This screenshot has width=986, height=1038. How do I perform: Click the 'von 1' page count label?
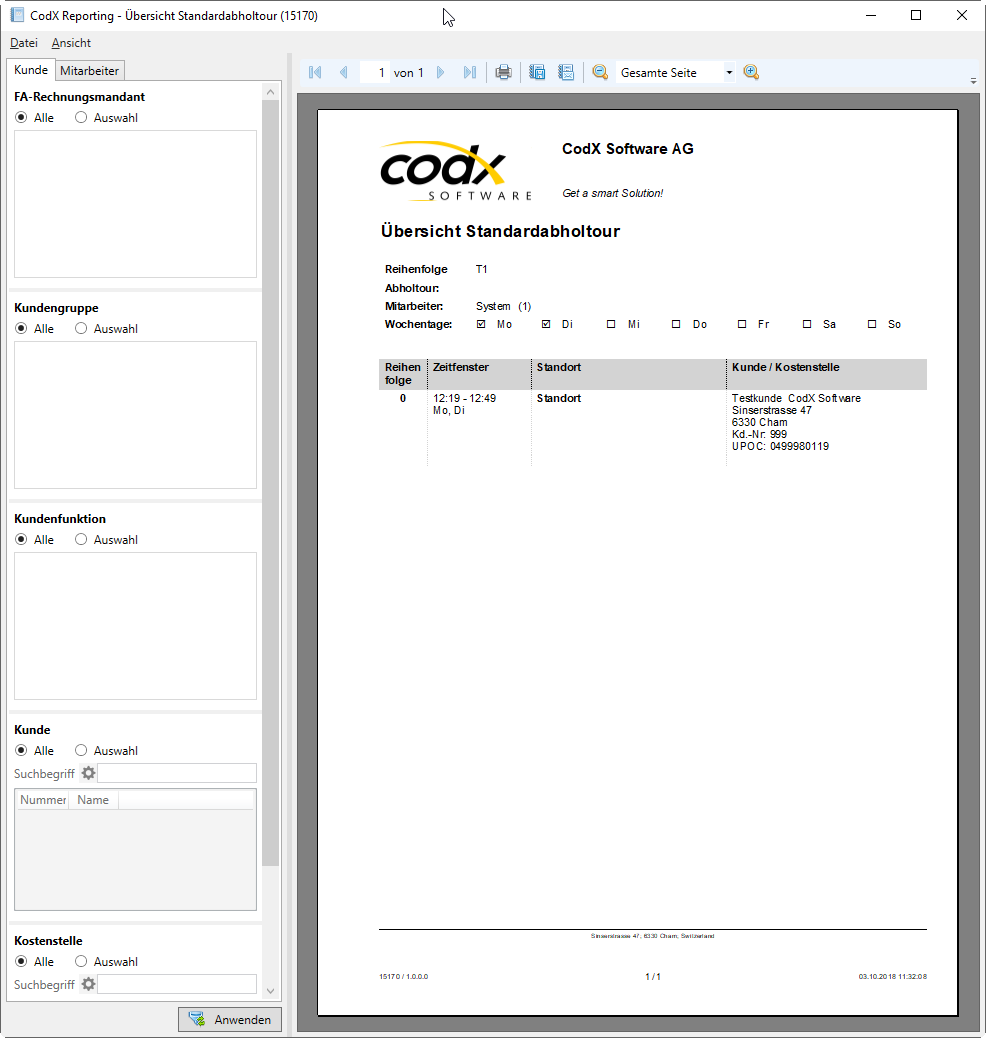pos(409,73)
